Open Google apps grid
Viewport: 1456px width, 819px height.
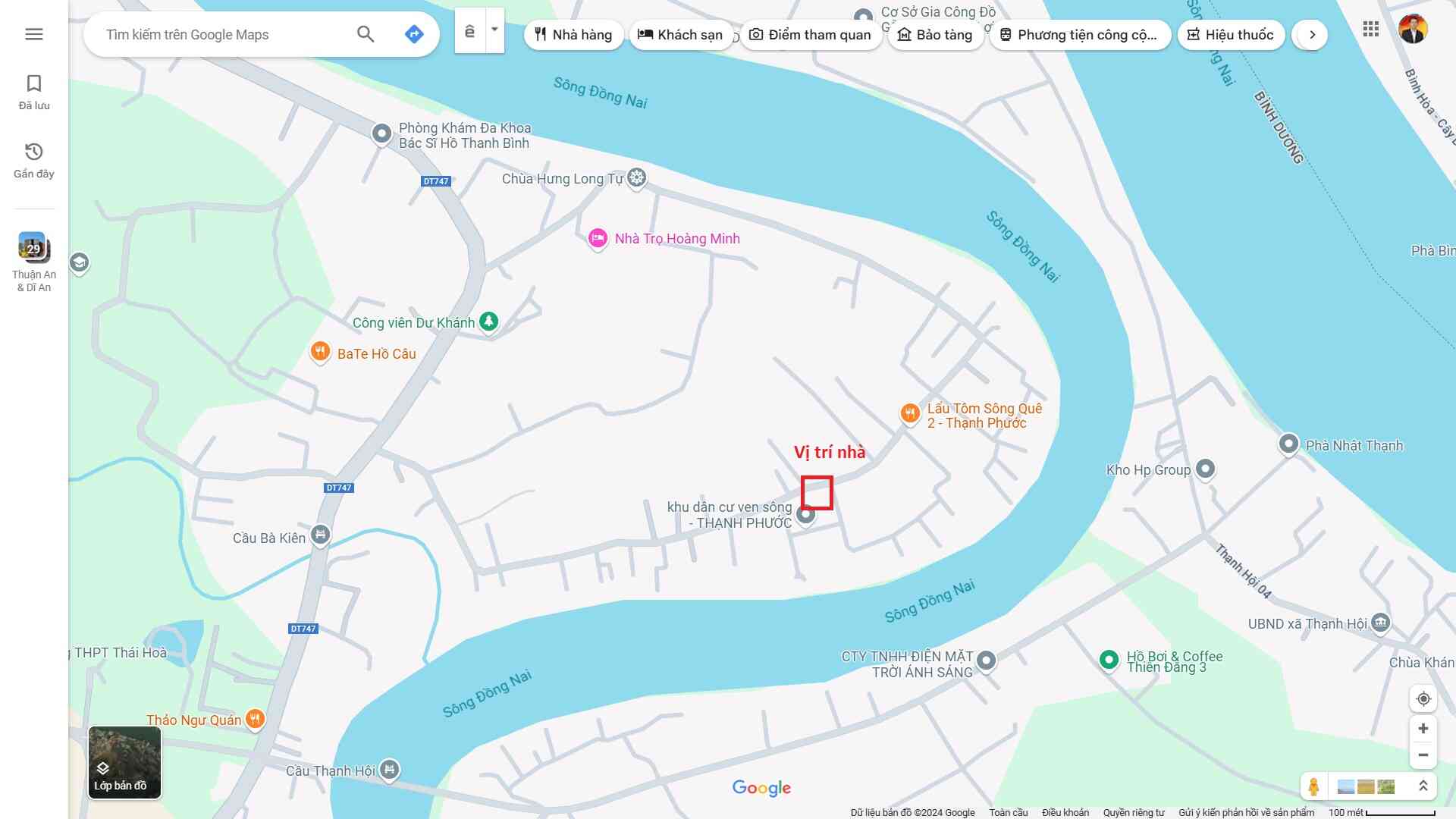(1370, 30)
